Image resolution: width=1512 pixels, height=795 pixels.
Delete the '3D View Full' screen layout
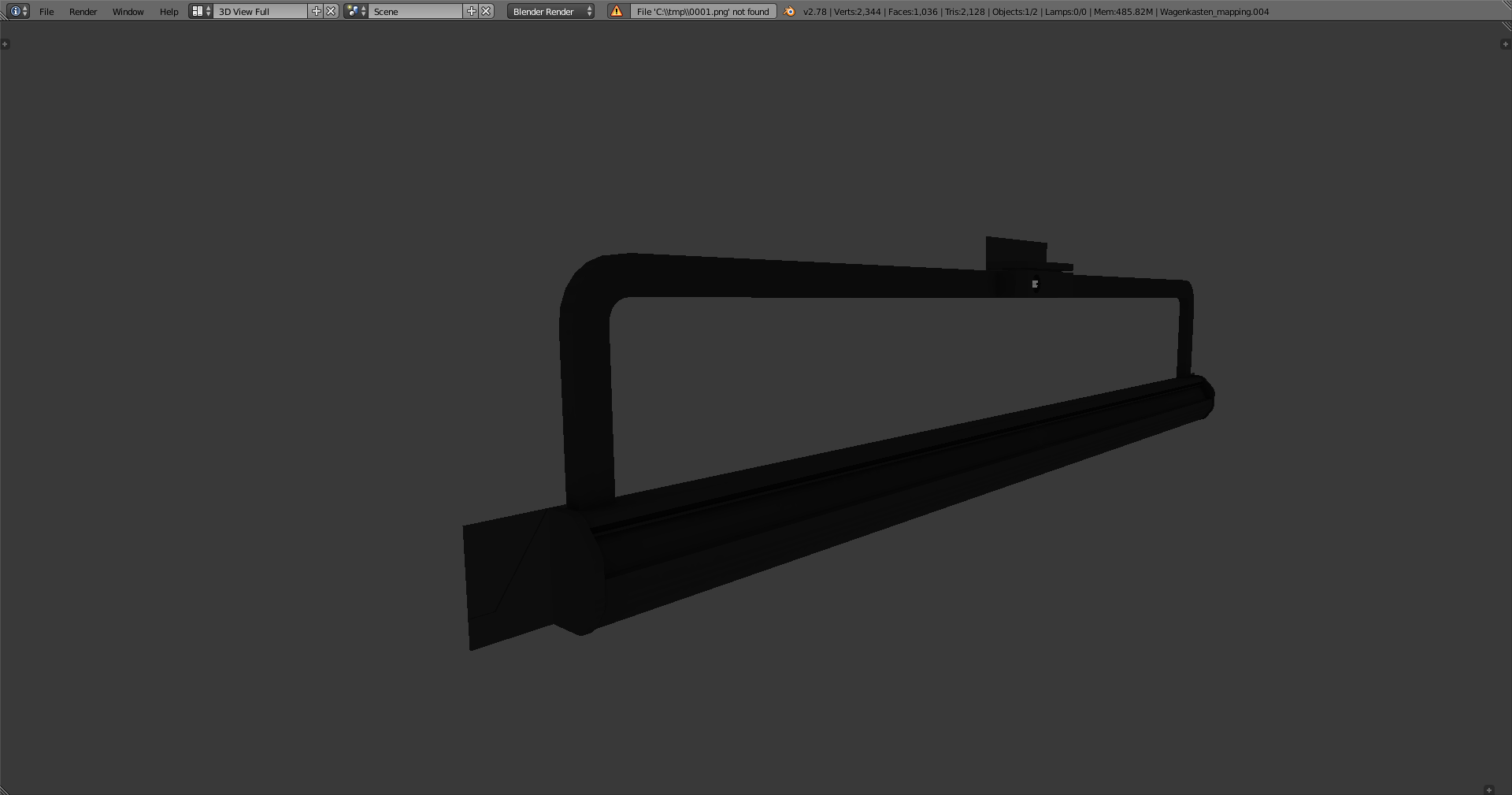point(332,11)
